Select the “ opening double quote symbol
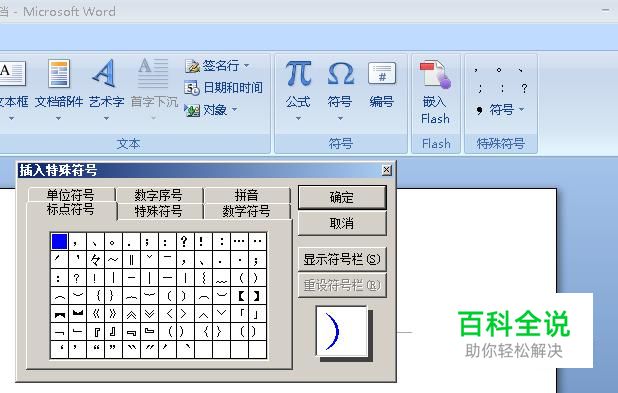This screenshot has width=618, height=393. (95, 349)
